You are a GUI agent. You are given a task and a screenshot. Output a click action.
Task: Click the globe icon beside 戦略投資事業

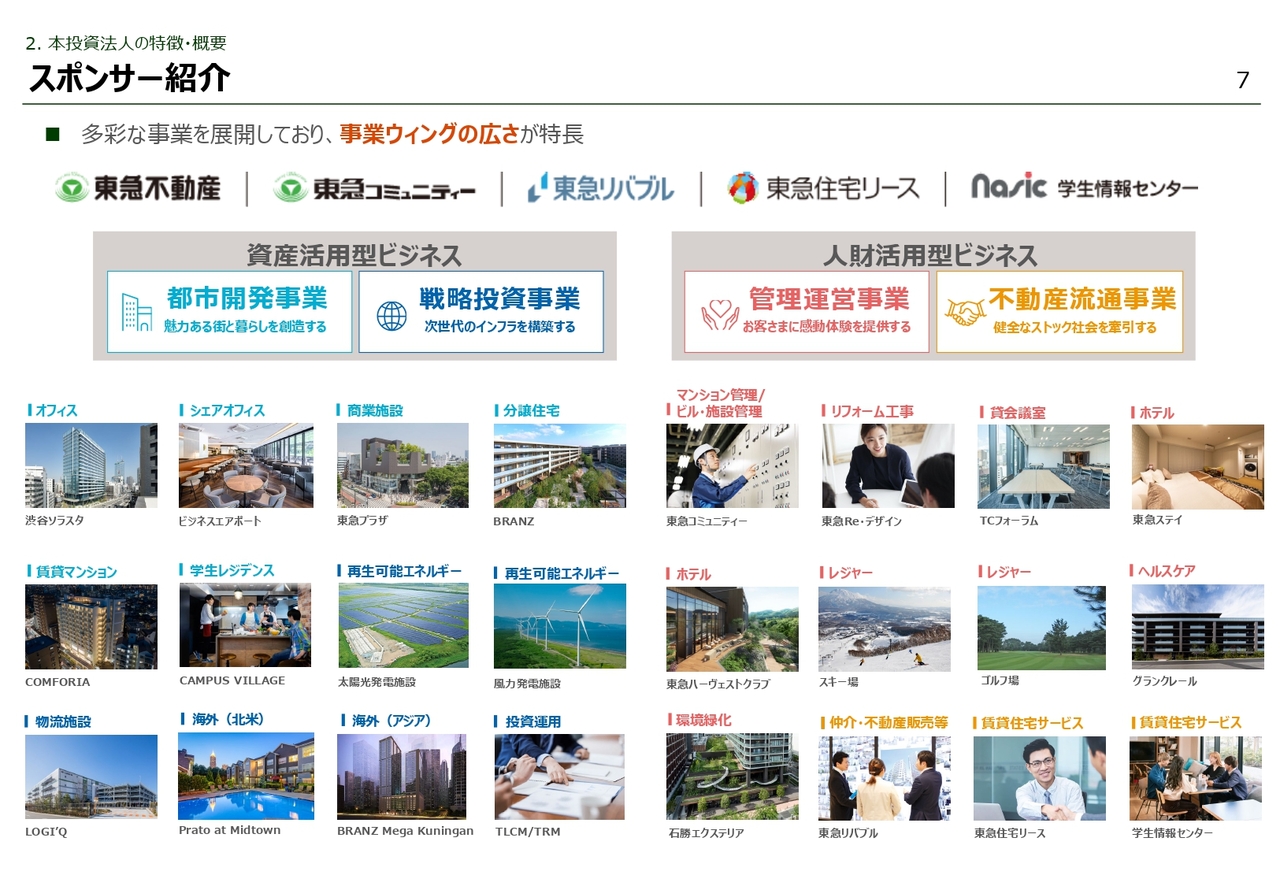(x=392, y=316)
